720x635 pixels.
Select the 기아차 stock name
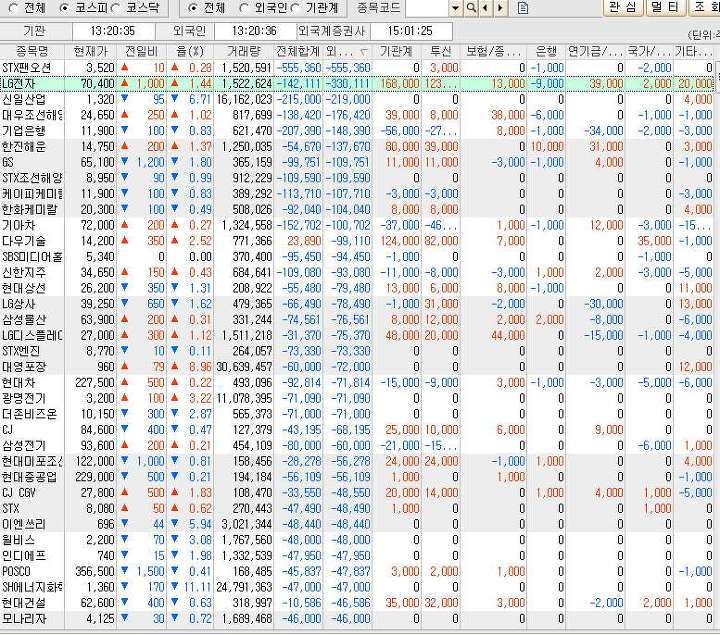tap(19, 225)
